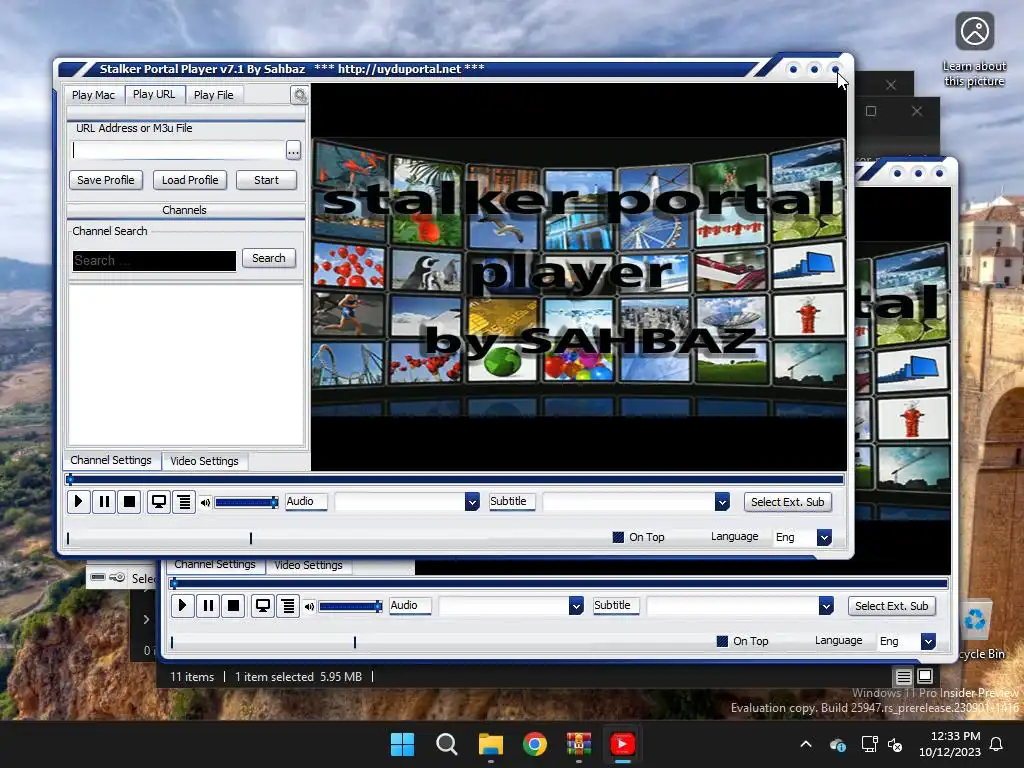The width and height of the screenshot is (1024, 768).
Task: Open Language Eng dropdown in front window
Action: click(824, 537)
